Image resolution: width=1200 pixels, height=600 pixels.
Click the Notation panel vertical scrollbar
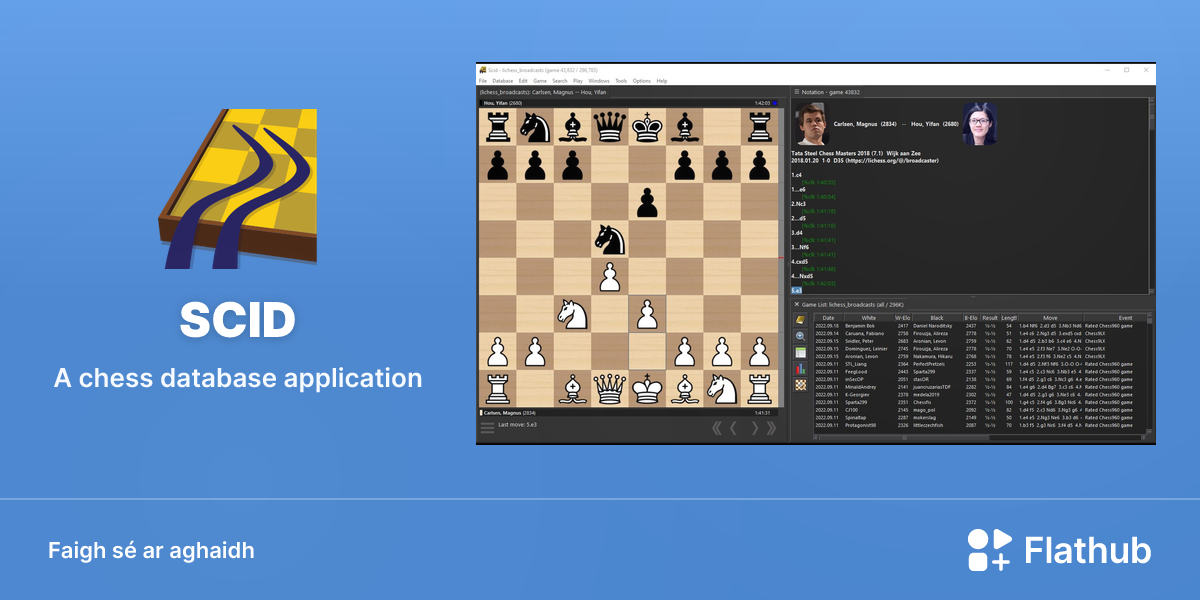[1153, 195]
